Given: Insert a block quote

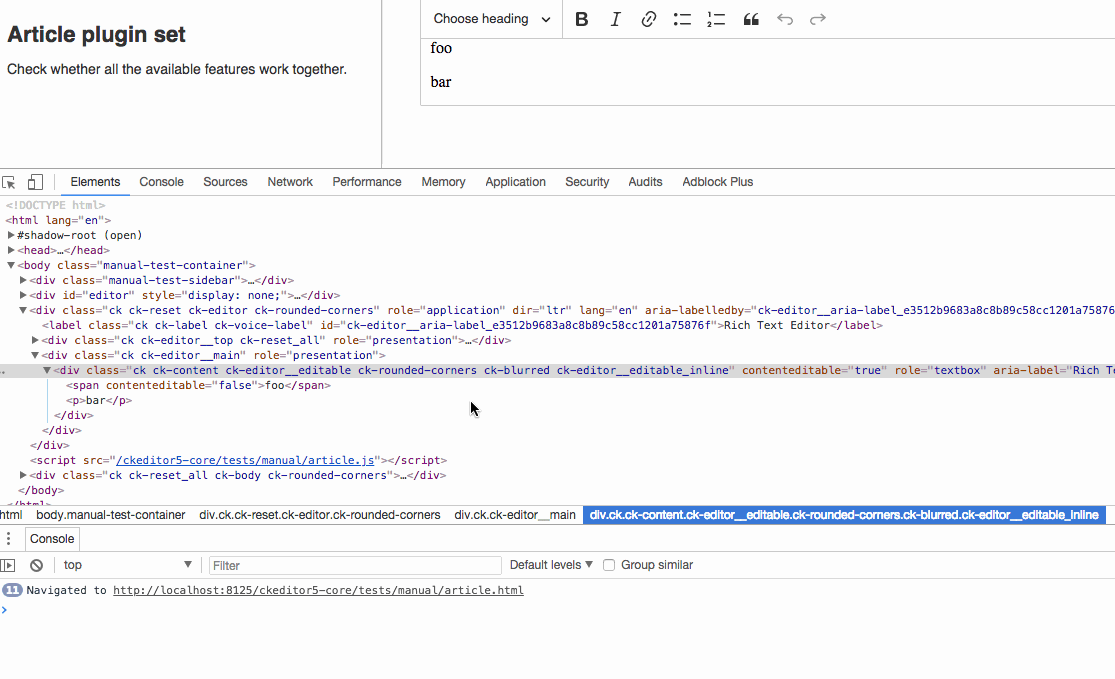Looking at the screenshot, I should click(751, 18).
